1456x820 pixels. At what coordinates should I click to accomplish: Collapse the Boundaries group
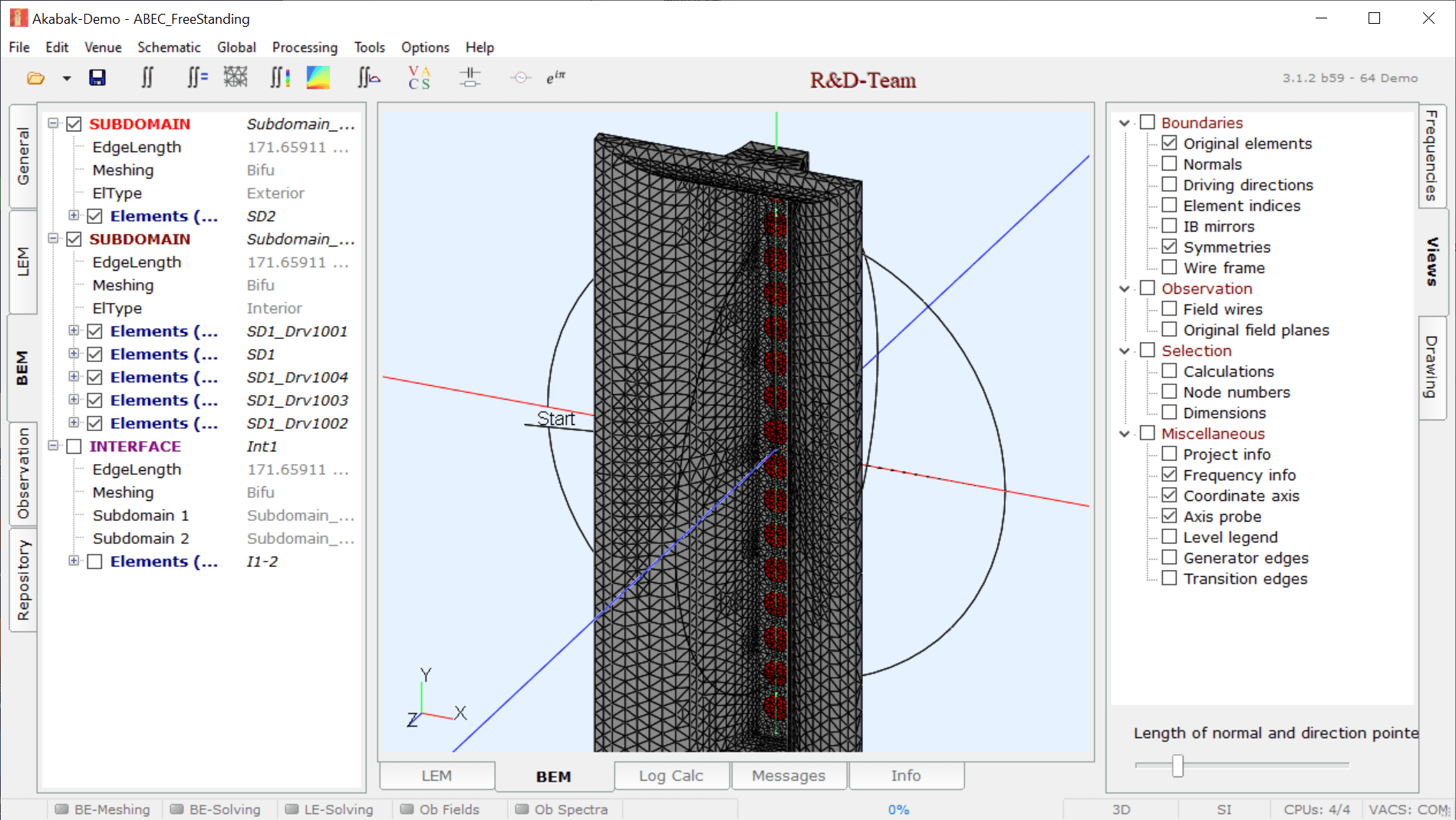pyautogui.click(x=1125, y=123)
